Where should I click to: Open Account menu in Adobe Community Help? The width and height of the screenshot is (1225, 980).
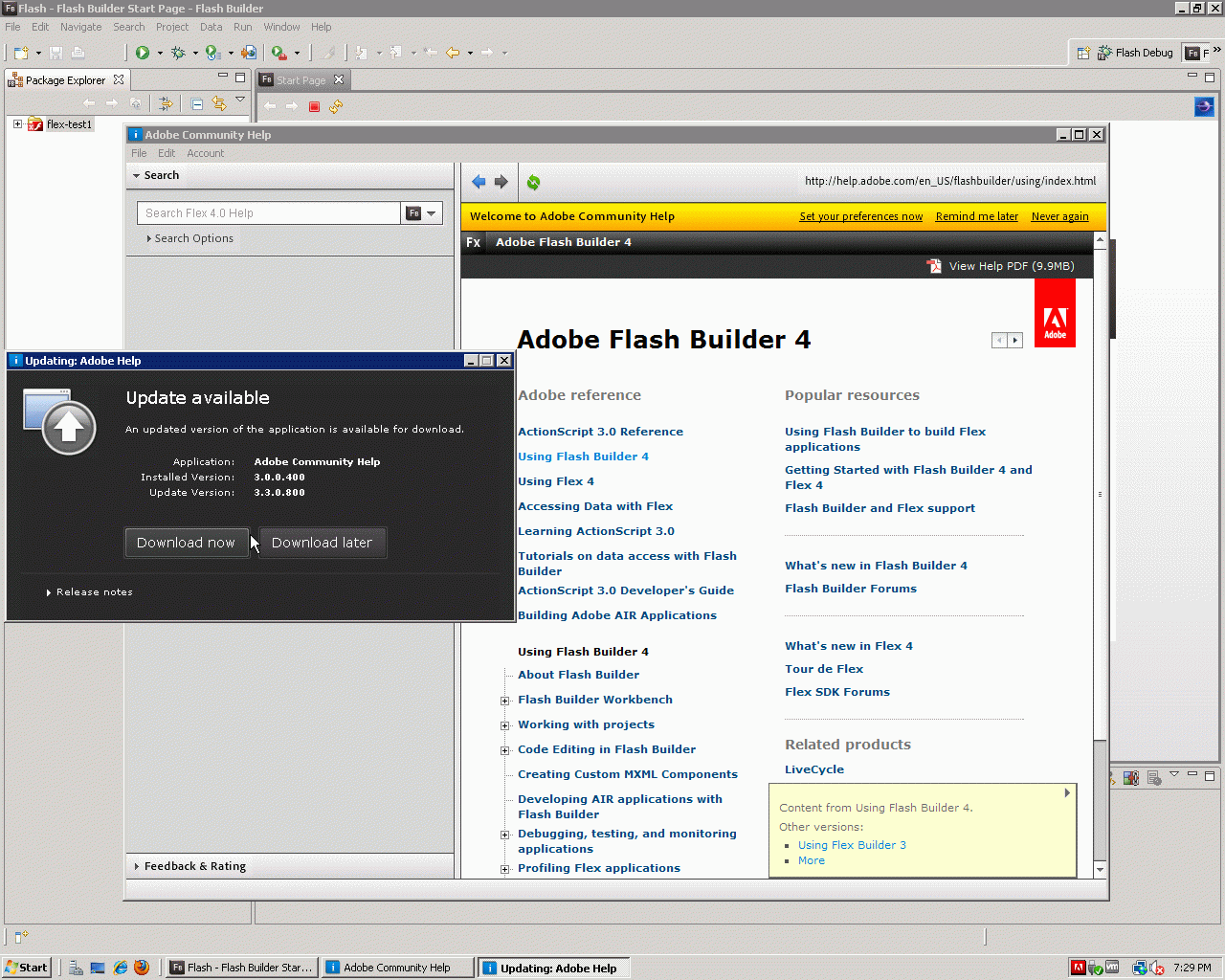[x=206, y=153]
